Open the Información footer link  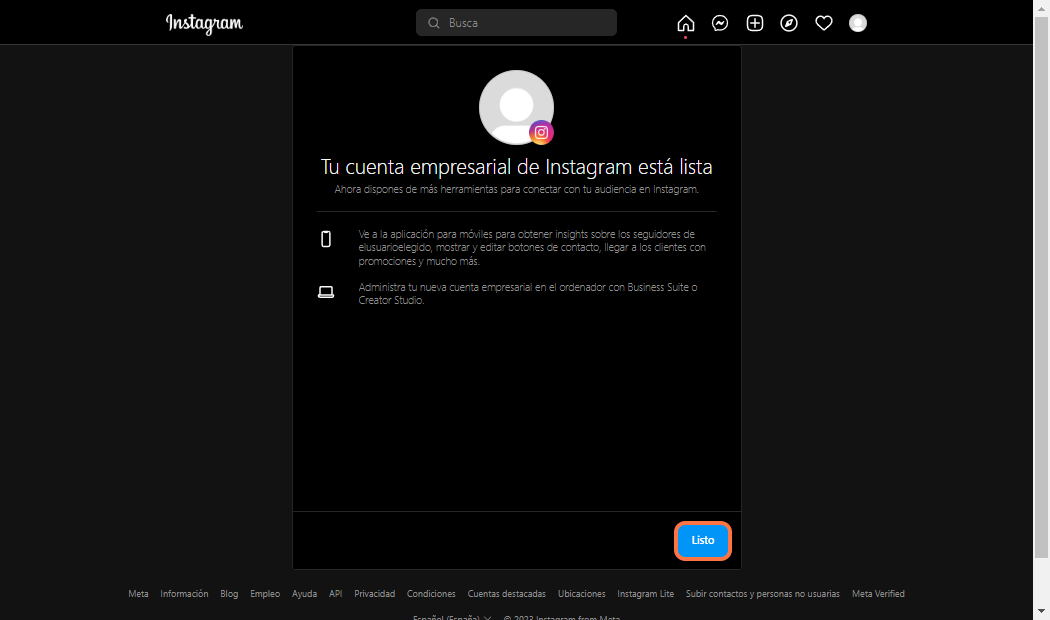coord(184,594)
